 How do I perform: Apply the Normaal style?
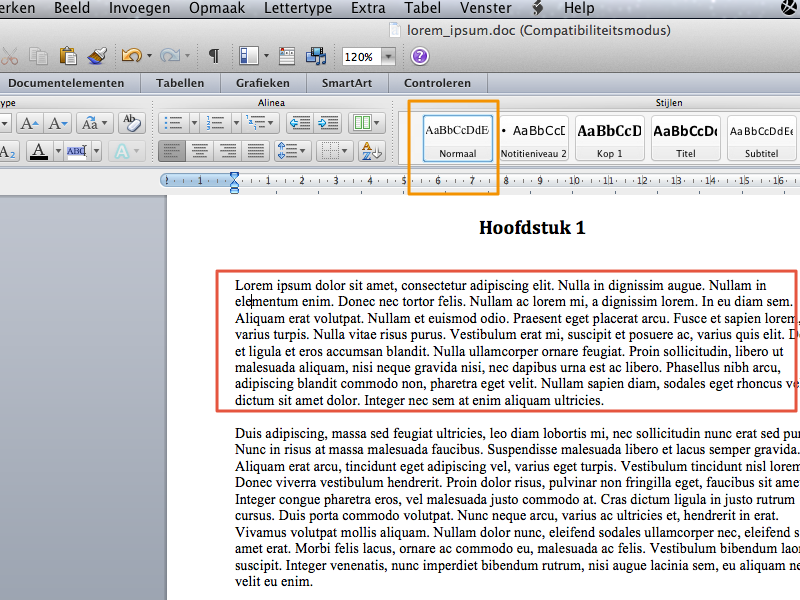click(x=458, y=138)
